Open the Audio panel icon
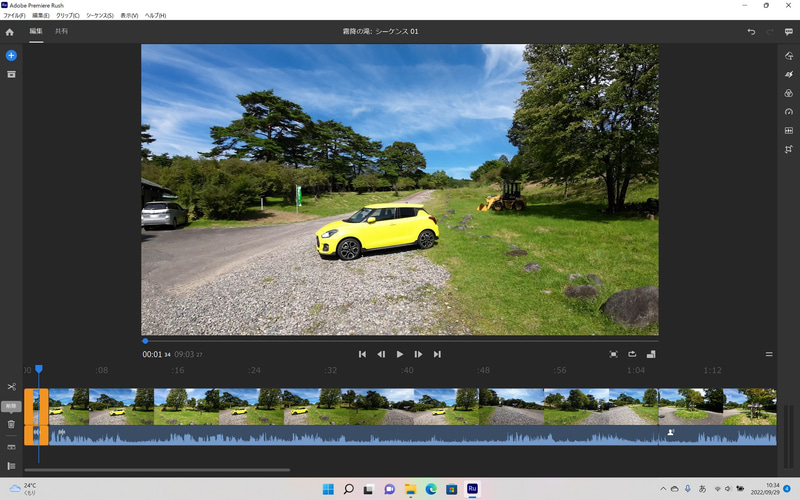Screen dimensions: 800x500 tap(789, 131)
